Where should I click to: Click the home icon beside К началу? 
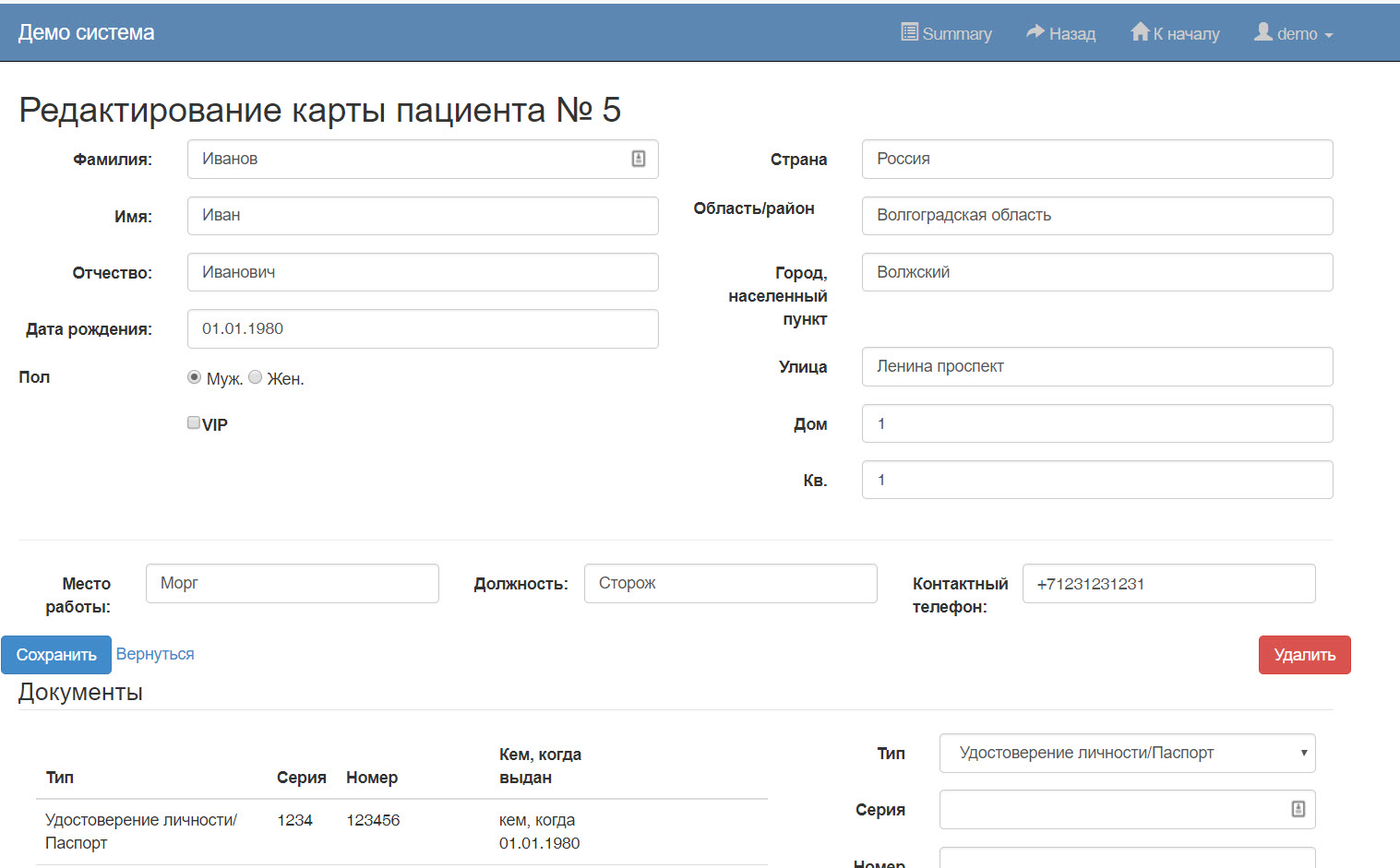pos(1140,32)
